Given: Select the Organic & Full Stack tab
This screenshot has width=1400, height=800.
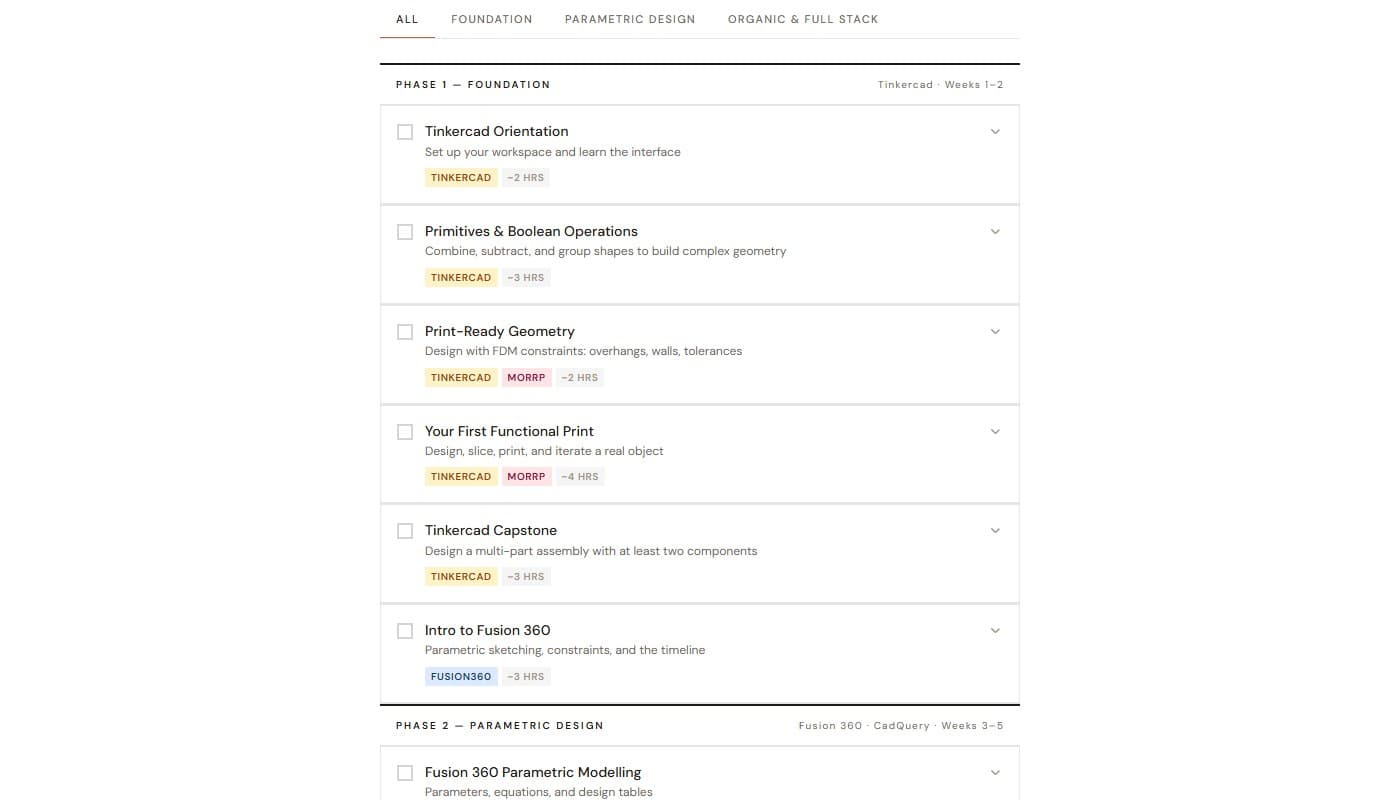Looking at the screenshot, I should (x=803, y=19).
